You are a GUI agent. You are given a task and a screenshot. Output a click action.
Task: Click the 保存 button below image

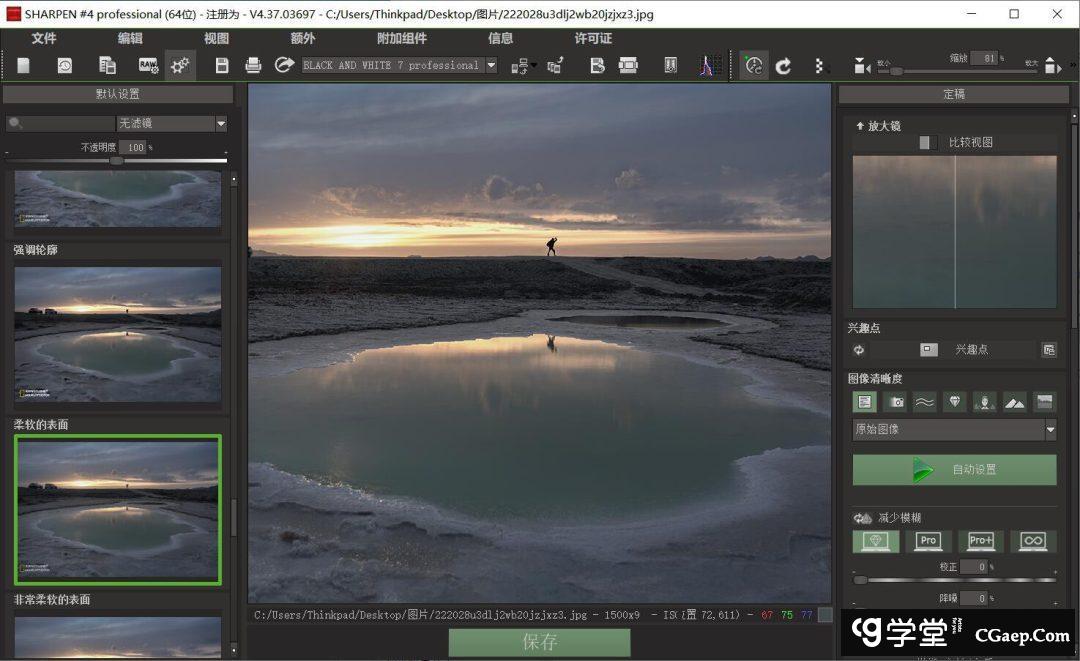pos(539,642)
